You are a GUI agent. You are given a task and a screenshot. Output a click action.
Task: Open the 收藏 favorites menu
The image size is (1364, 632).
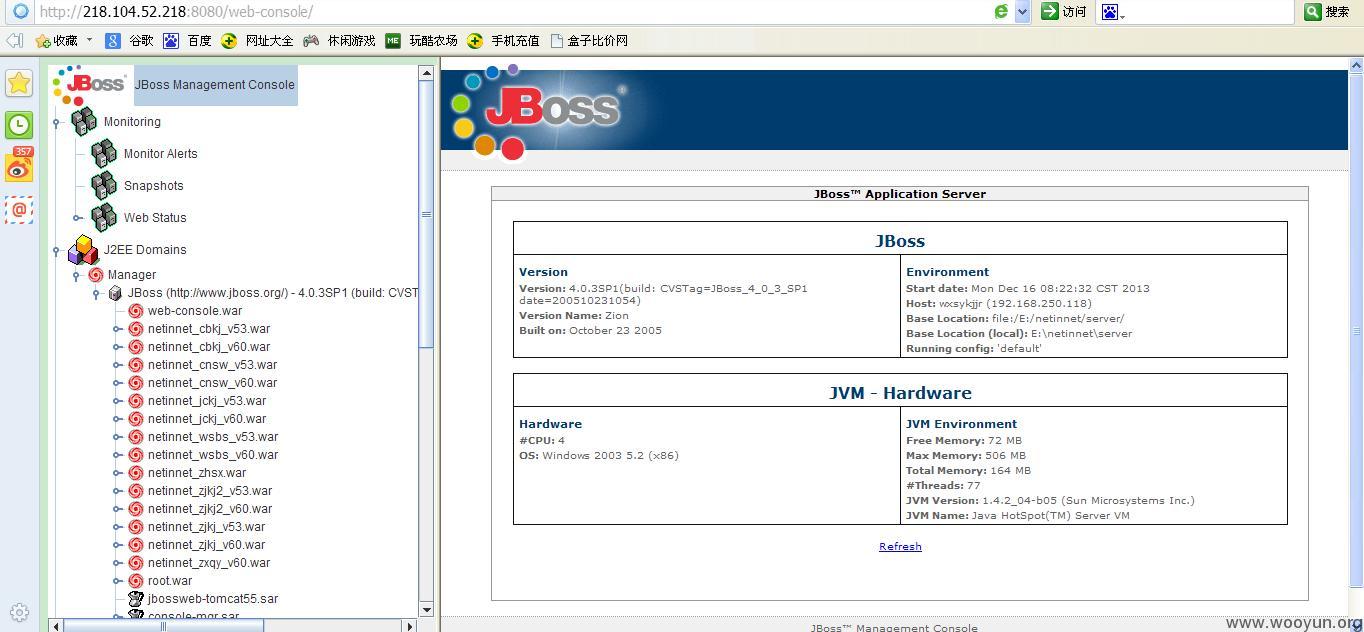[56, 41]
